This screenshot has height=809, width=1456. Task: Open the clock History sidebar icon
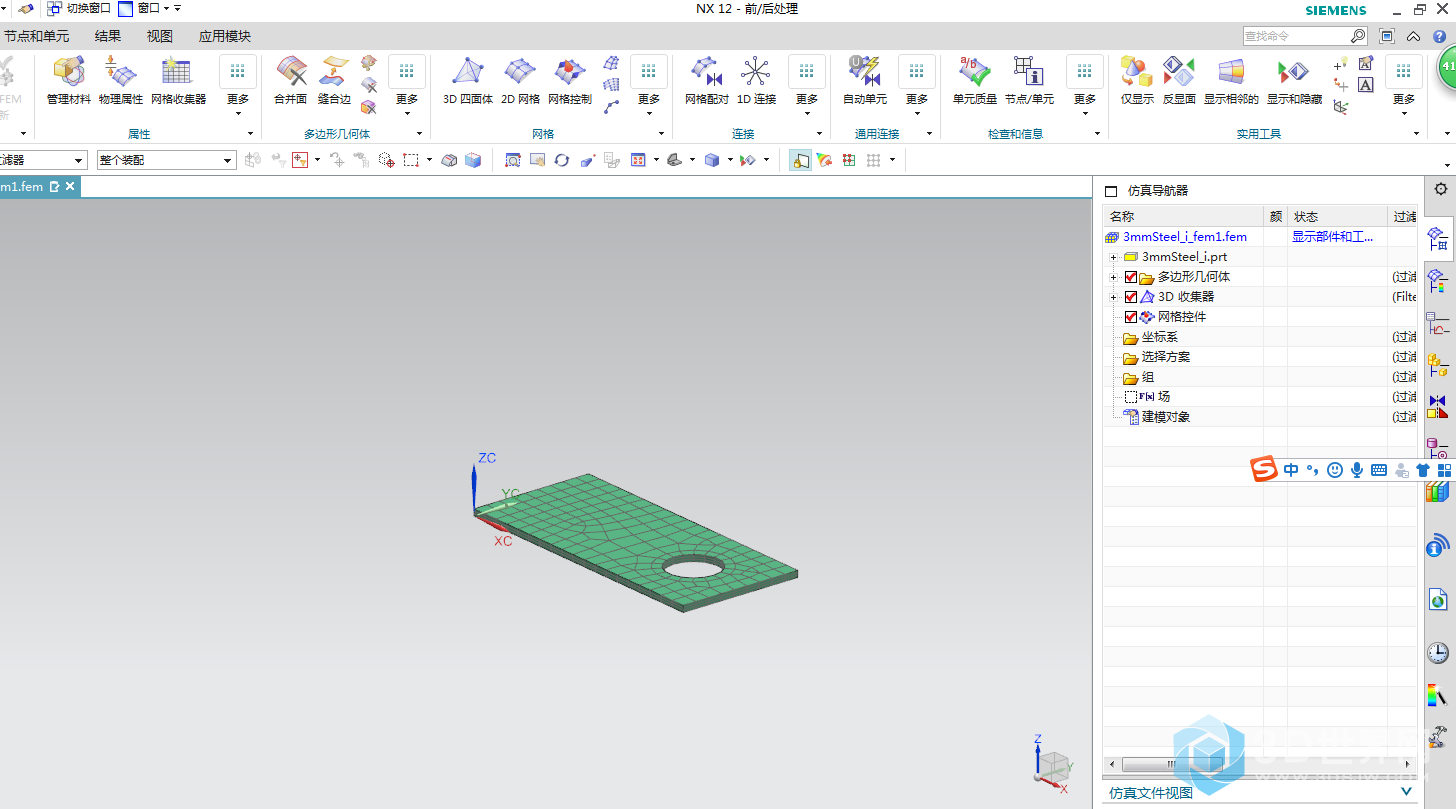click(x=1438, y=653)
